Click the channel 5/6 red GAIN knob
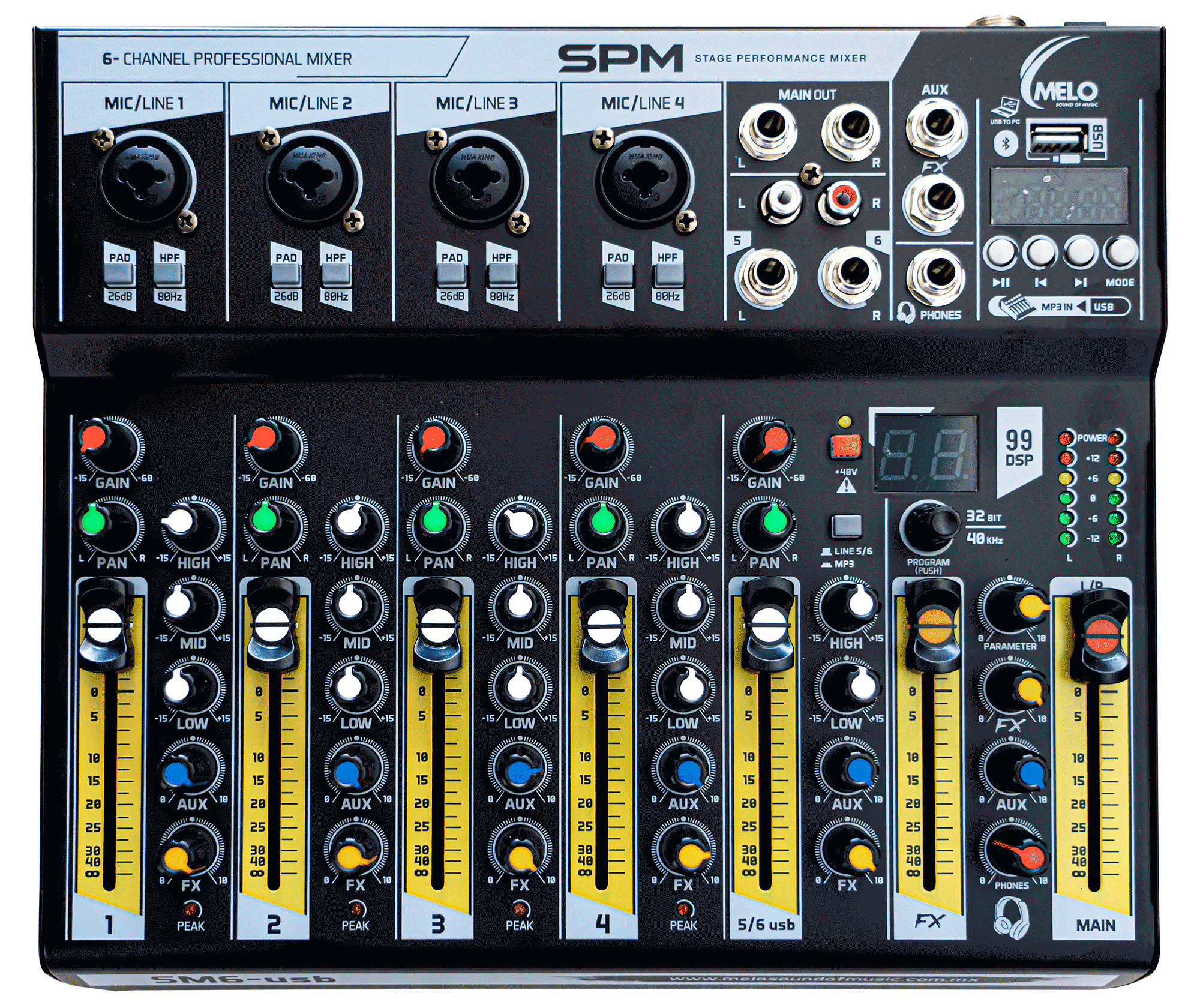Viewport: 1200px width, 1008px height. tap(764, 446)
